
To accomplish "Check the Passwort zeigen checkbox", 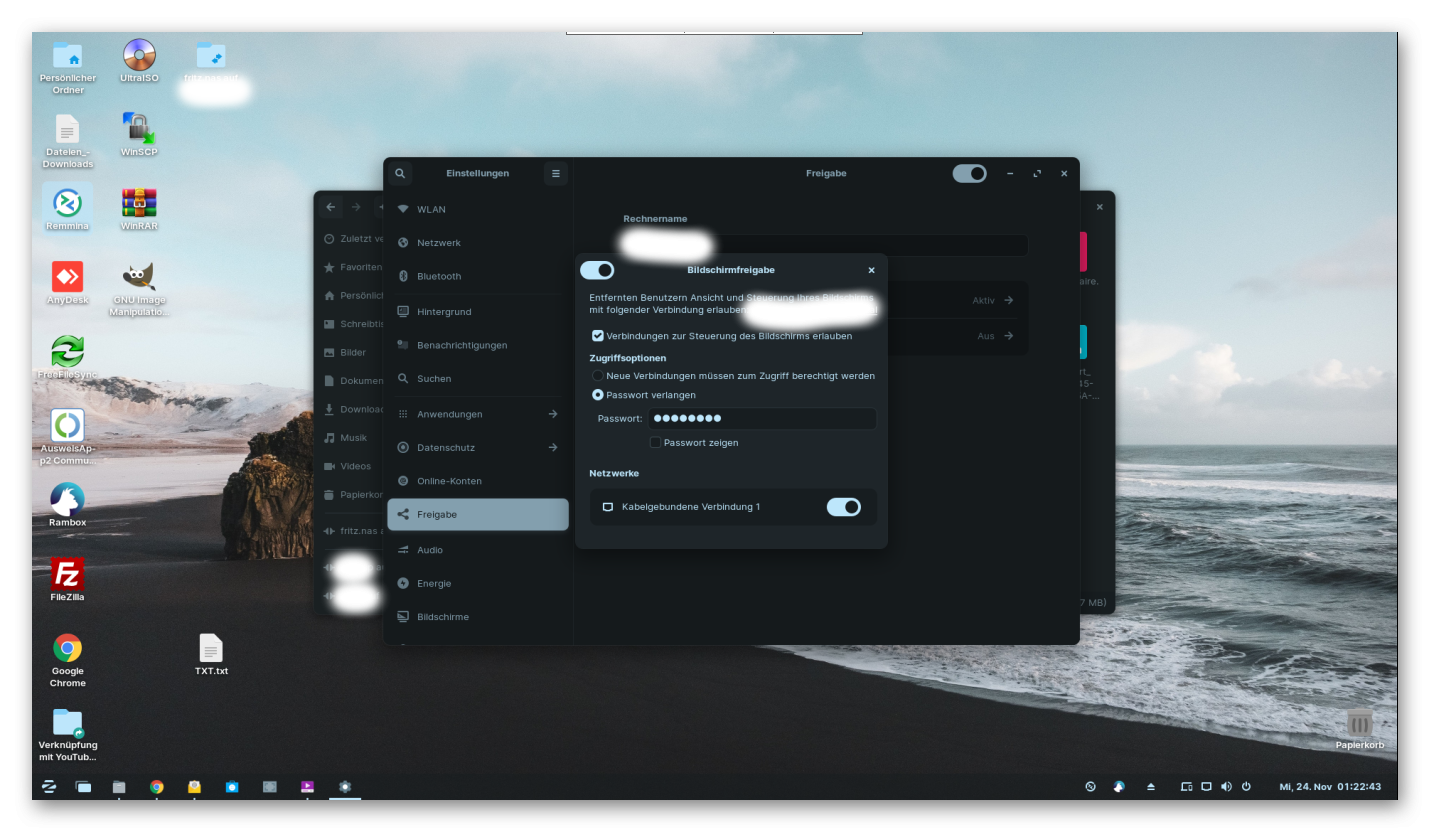I will [x=655, y=442].
